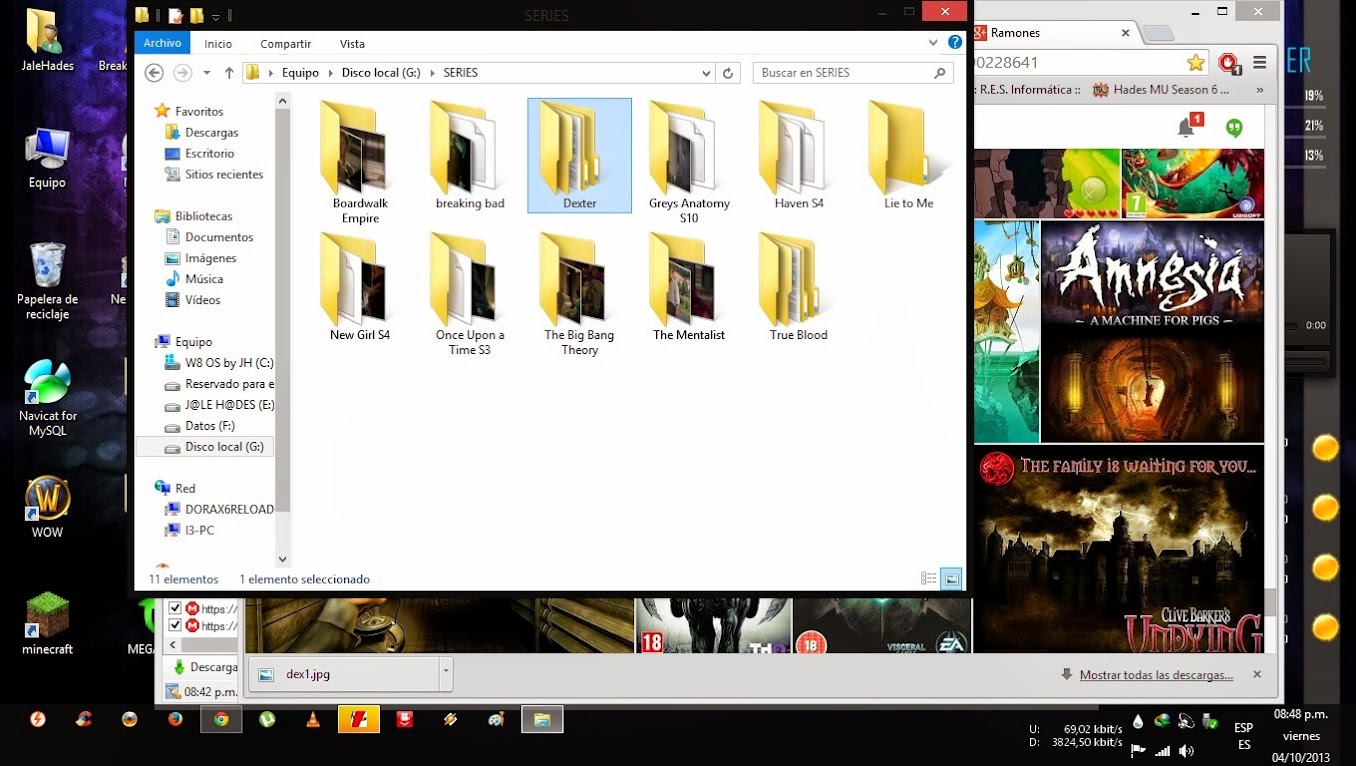Switch Explorer to details view

pos(929,578)
